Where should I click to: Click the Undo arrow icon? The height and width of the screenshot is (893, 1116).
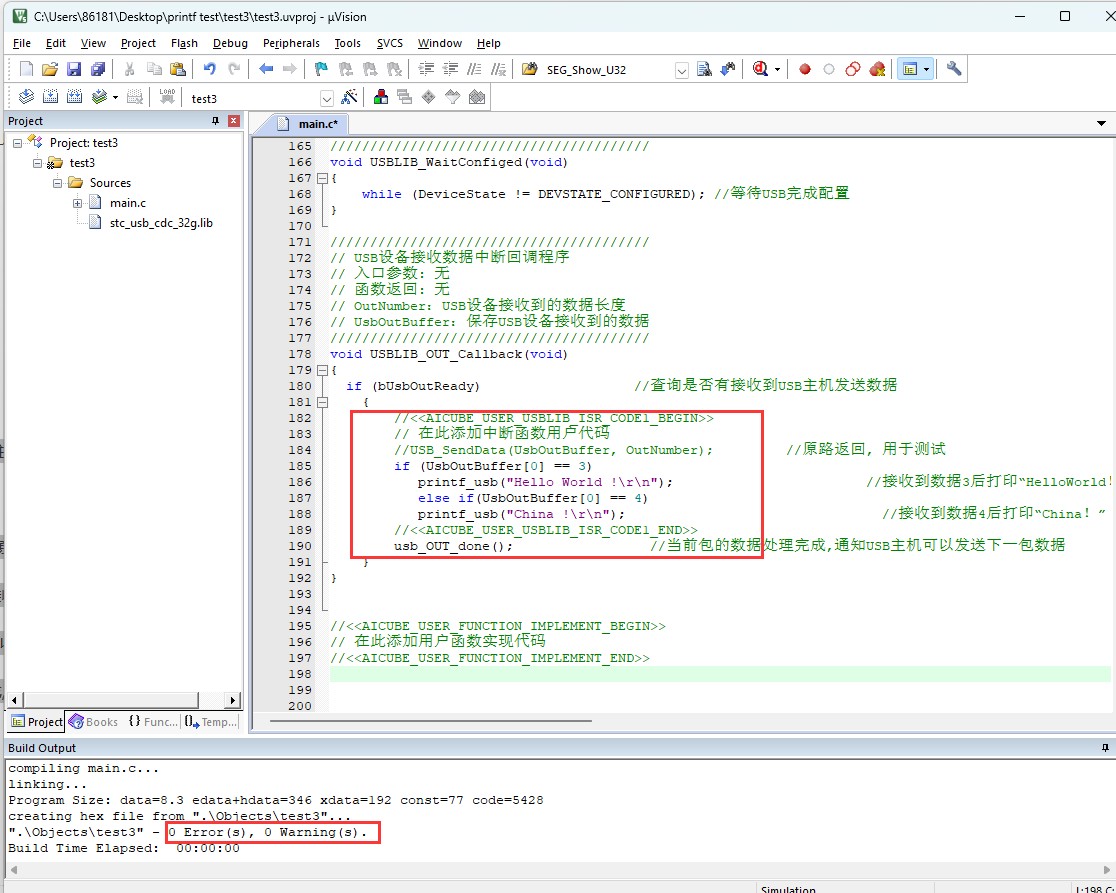[209, 69]
